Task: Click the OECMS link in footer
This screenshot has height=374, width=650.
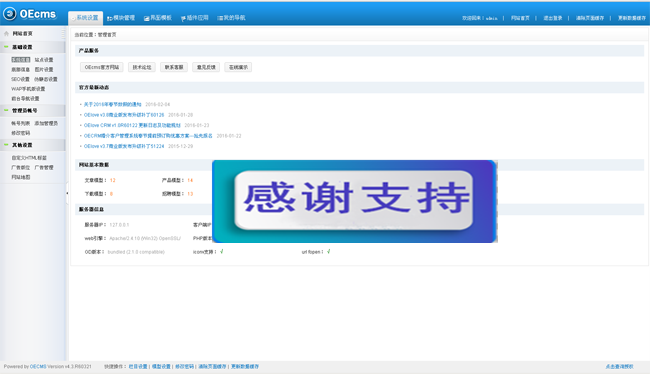Action: click(x=38, y=367)
